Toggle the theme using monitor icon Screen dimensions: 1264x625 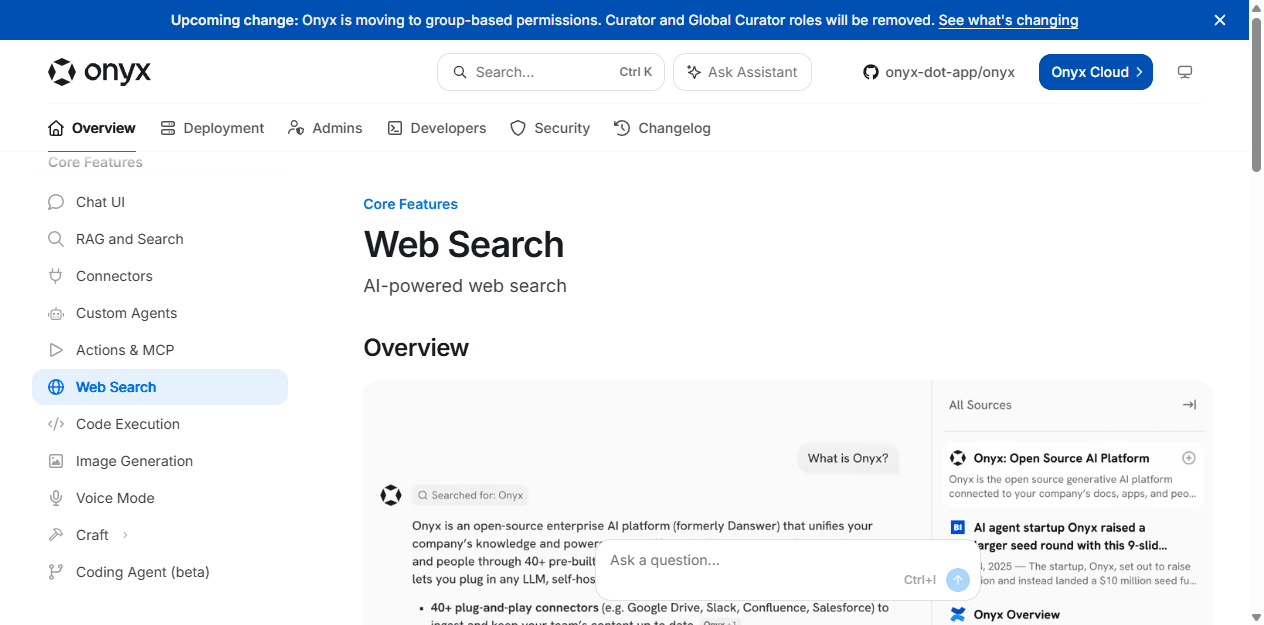pos(1185,72)
